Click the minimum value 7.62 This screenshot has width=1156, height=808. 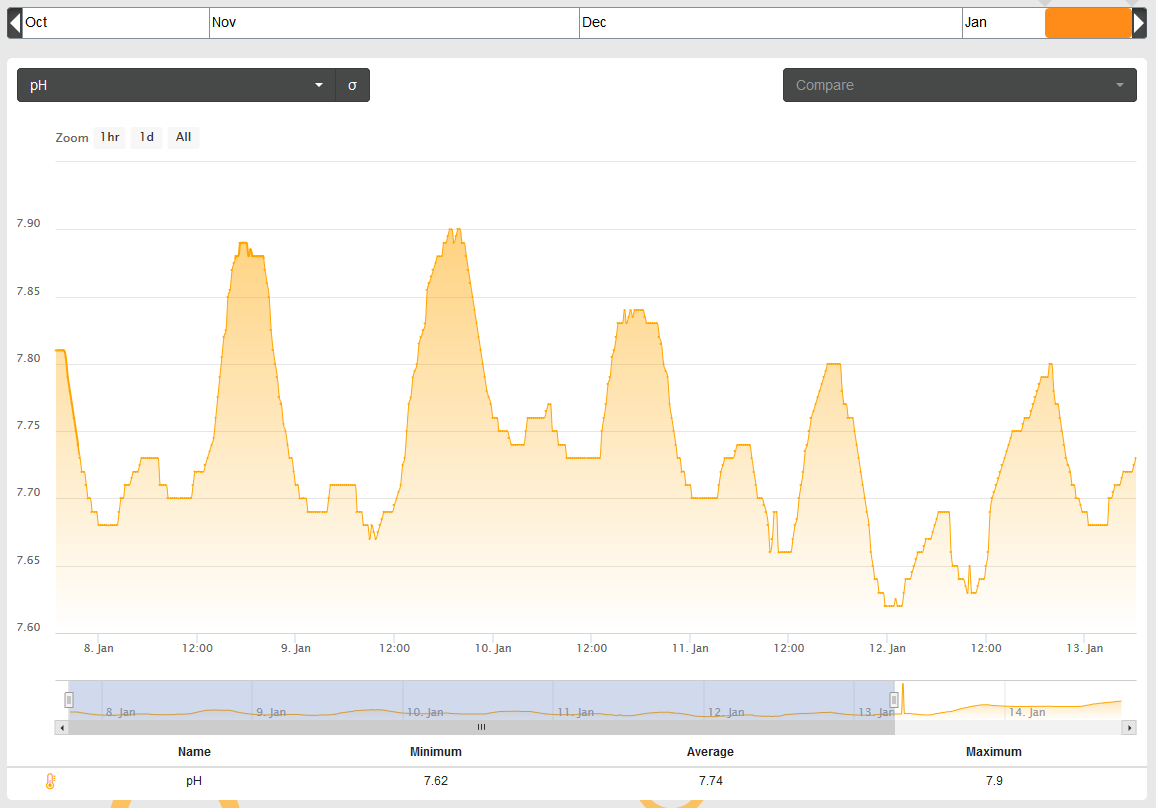436,781
